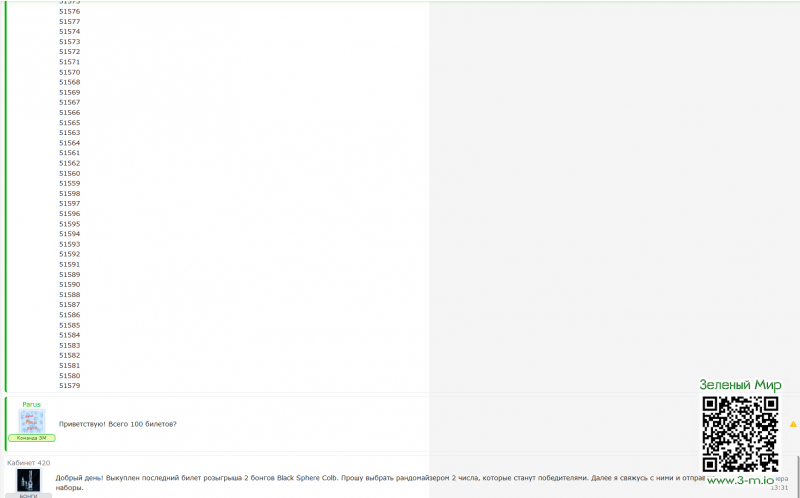This screenshot has width=800, height=498.
Task: Select ticket number 51577
Action: coord(69,21)
